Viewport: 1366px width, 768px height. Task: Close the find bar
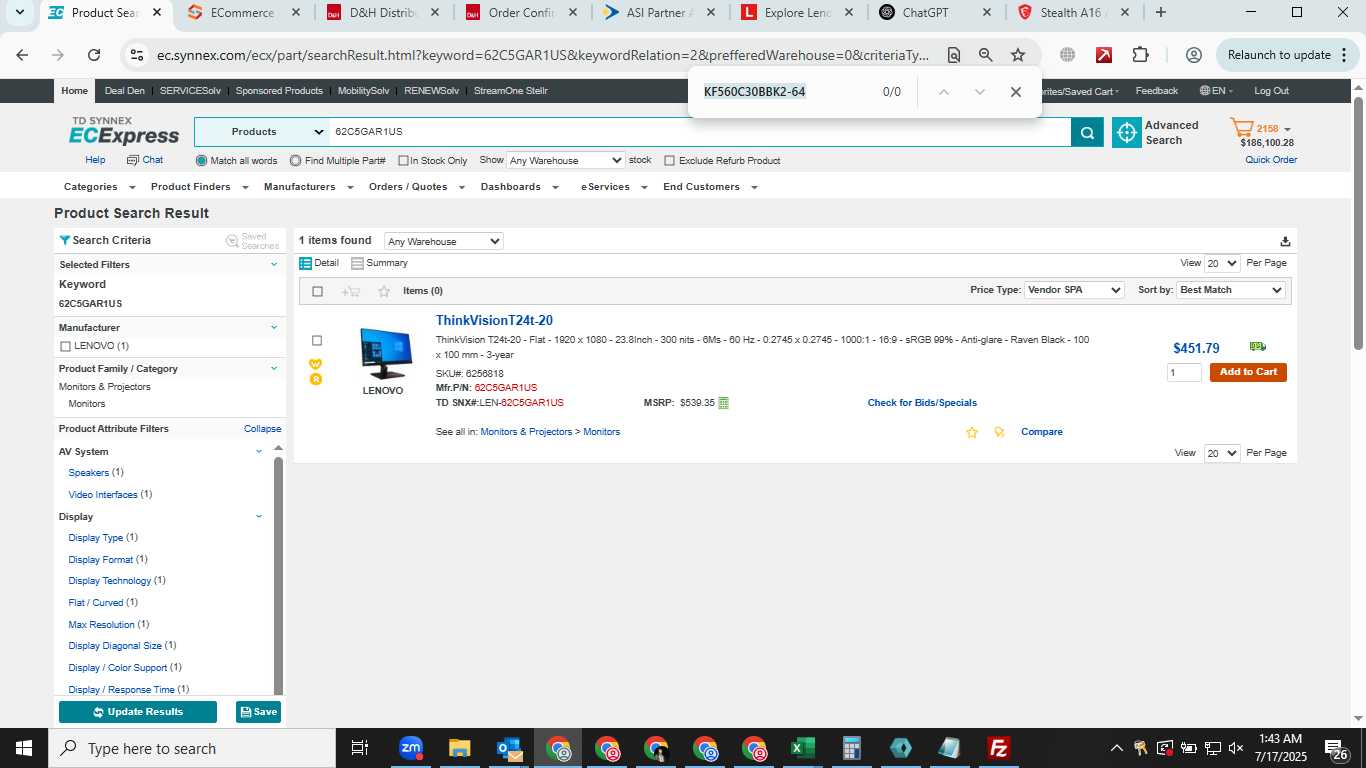pos(1016,92)
